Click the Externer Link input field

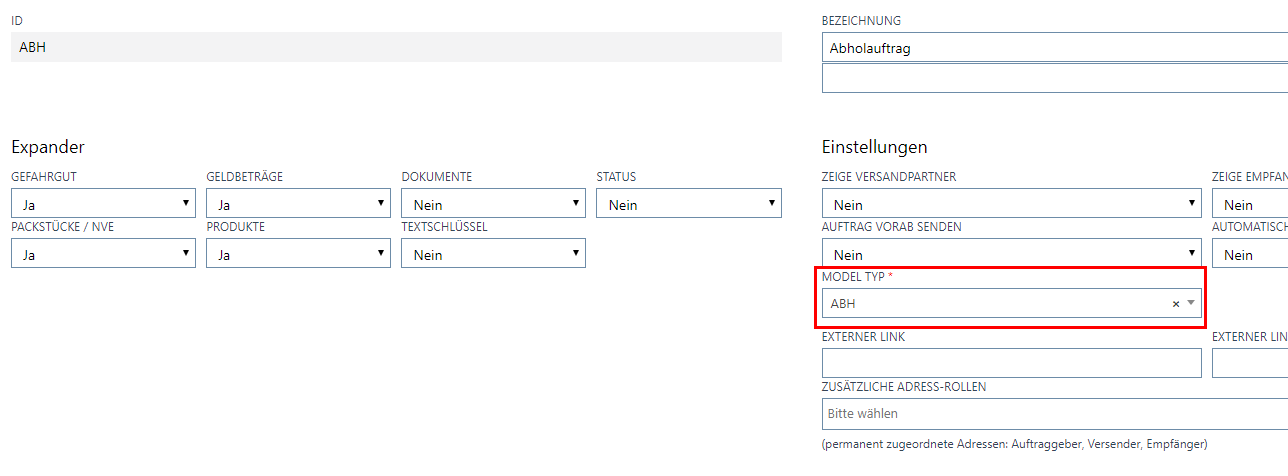[x=1011, y=363]
